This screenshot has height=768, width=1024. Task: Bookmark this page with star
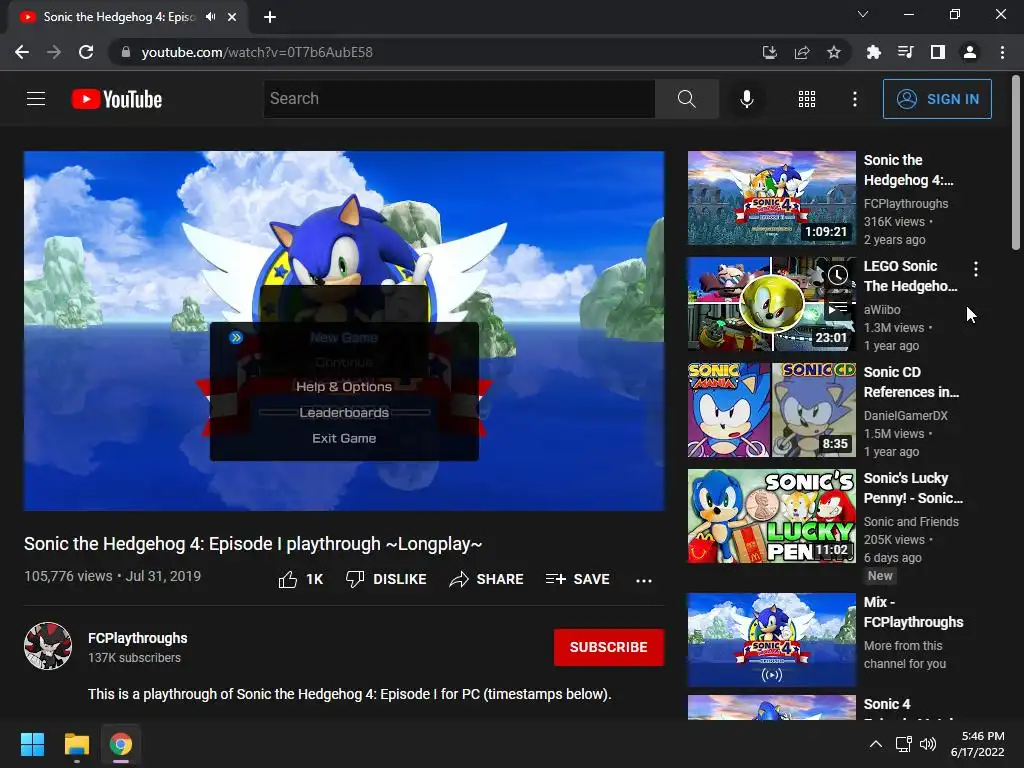coord(834,52)
